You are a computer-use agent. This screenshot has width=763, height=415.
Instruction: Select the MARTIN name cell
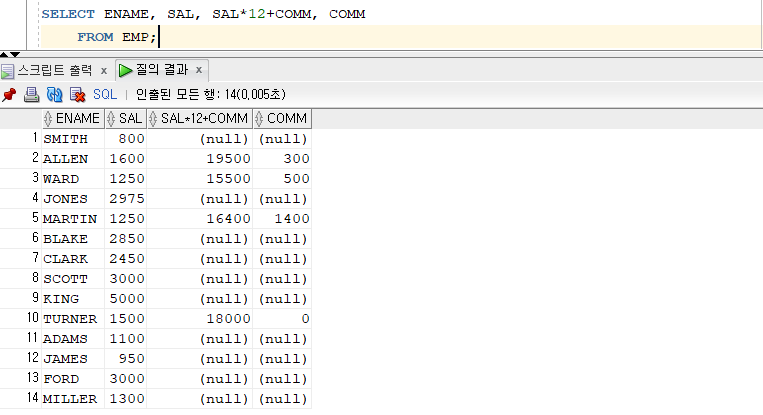tap(73, 218)
